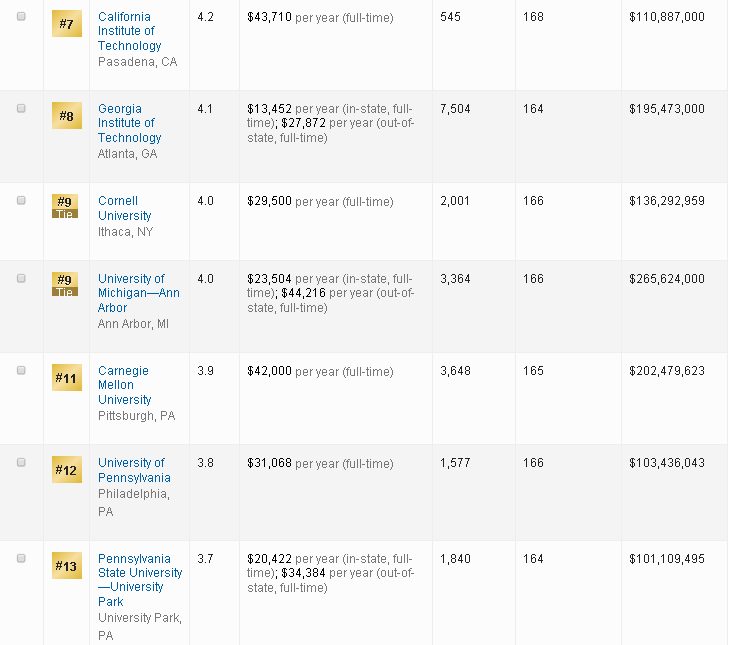This screenshot has height=645, width=730.
Task: Click the #9 Tie badge beside University of Michigan
Action: click(x=66, y=284)
